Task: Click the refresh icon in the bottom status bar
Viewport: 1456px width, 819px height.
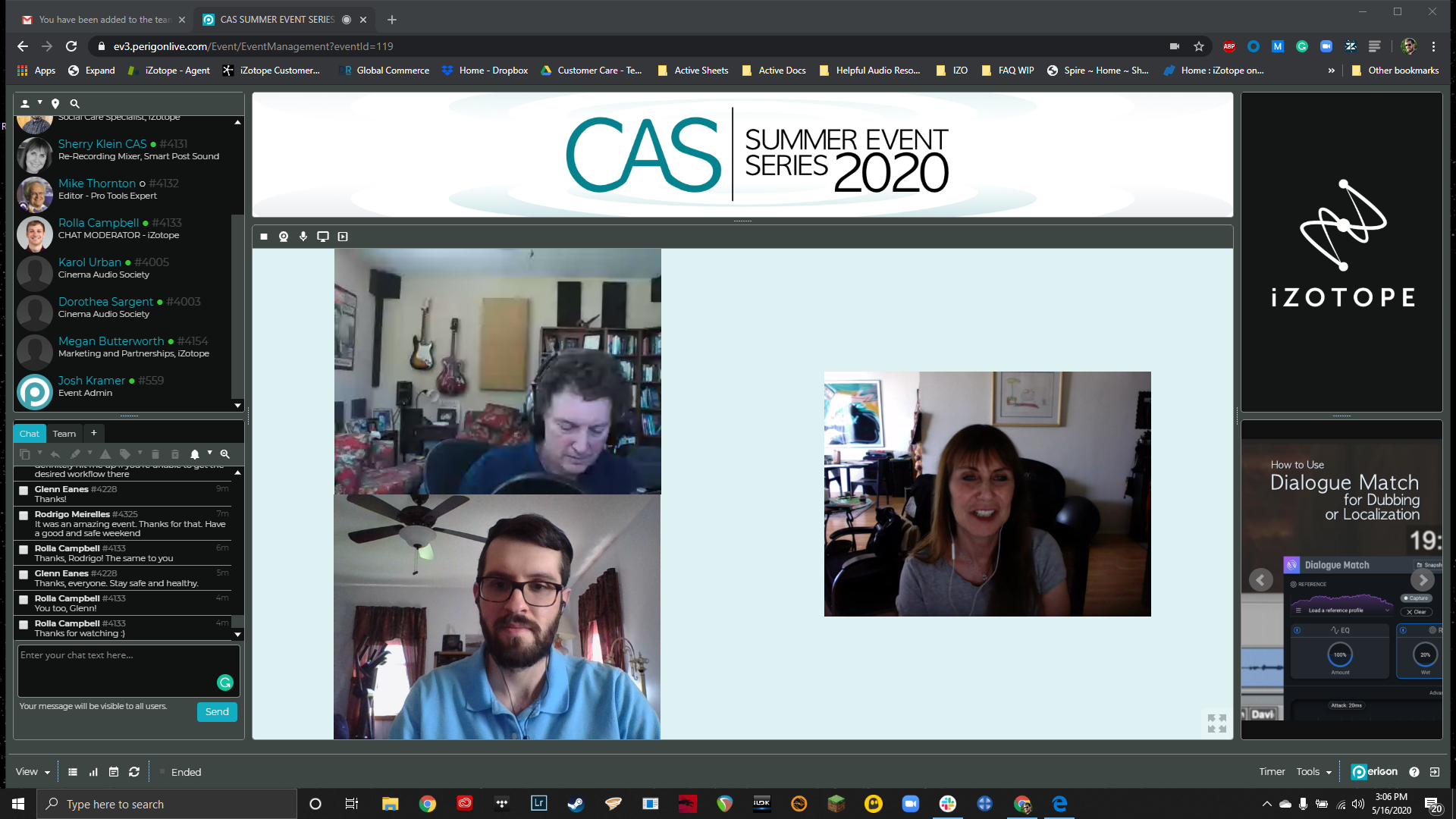Action: (x=134, y=771)
